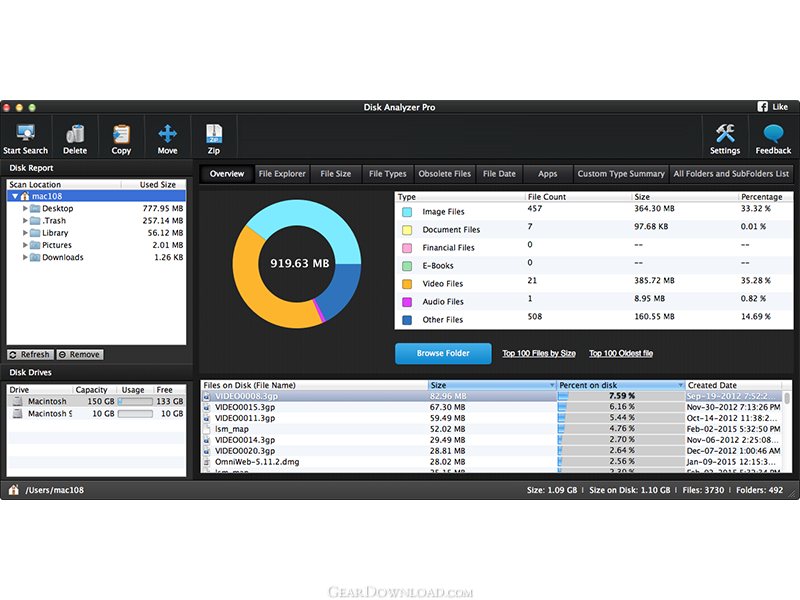Click the file icon of VIDEO0014.3gp

(207, 440)
